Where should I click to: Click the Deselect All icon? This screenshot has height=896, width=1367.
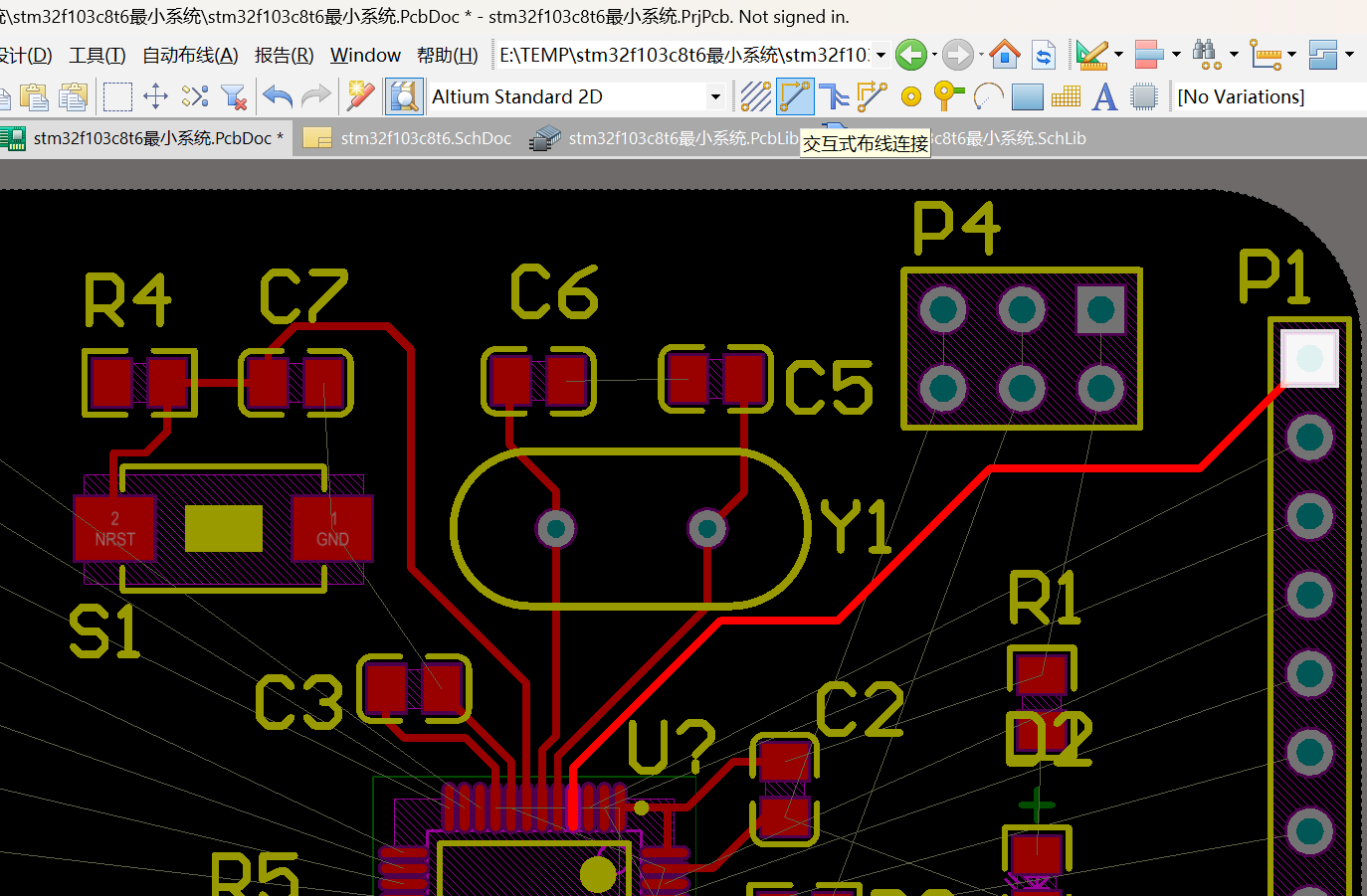coord(195,96)
